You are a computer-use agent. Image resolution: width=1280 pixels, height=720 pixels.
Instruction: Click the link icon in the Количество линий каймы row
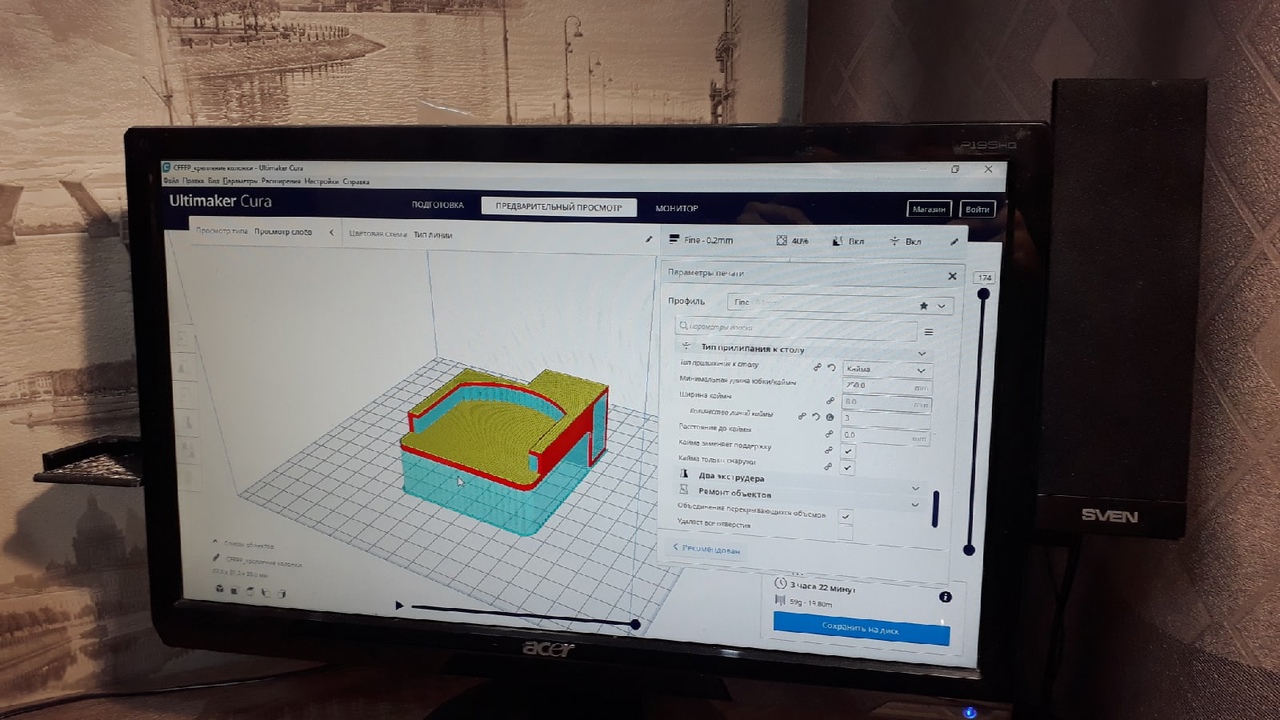pyautogui.click(x=802, y=416)
